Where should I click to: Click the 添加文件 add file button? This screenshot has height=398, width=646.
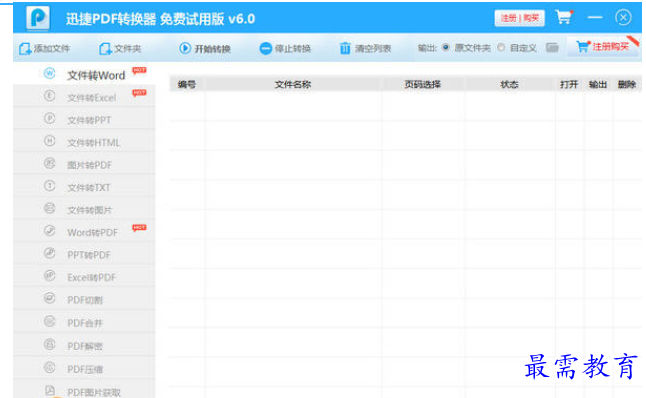pos(44,49)
